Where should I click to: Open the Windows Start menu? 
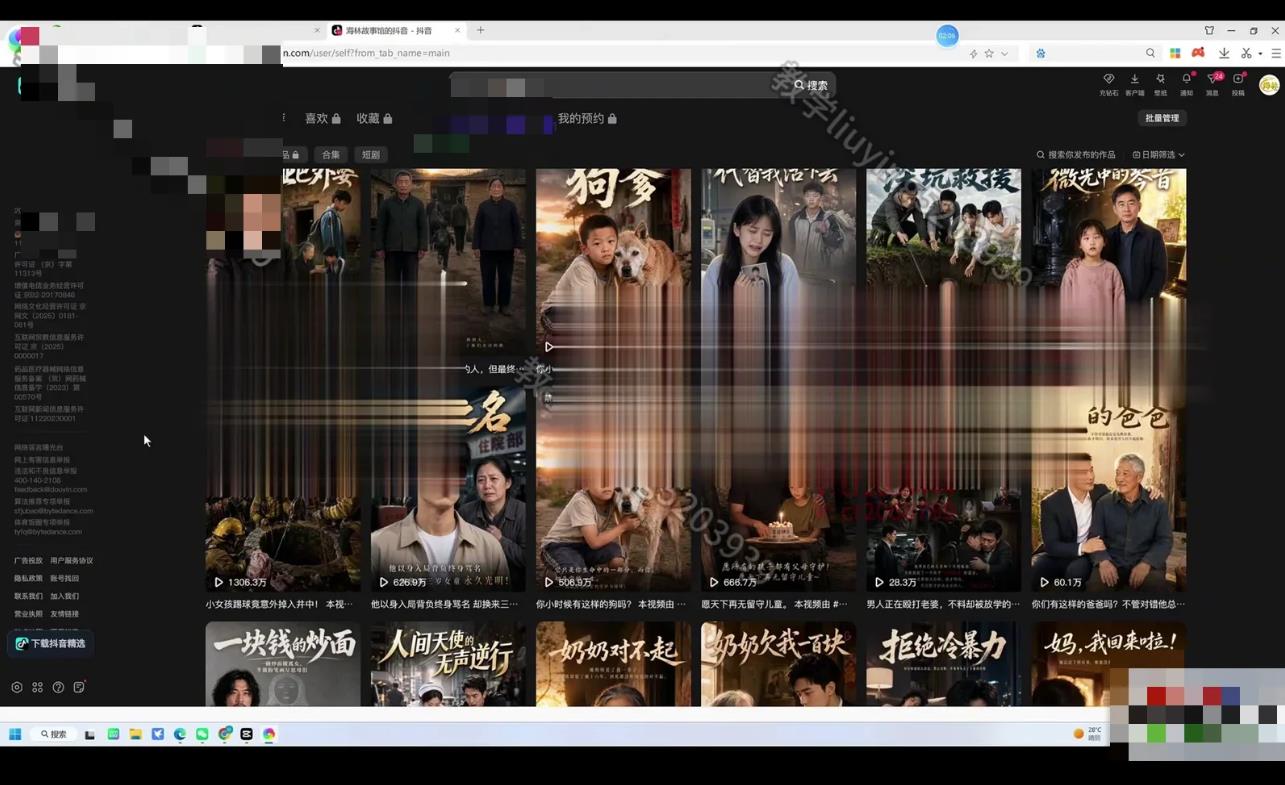point(15,734)
